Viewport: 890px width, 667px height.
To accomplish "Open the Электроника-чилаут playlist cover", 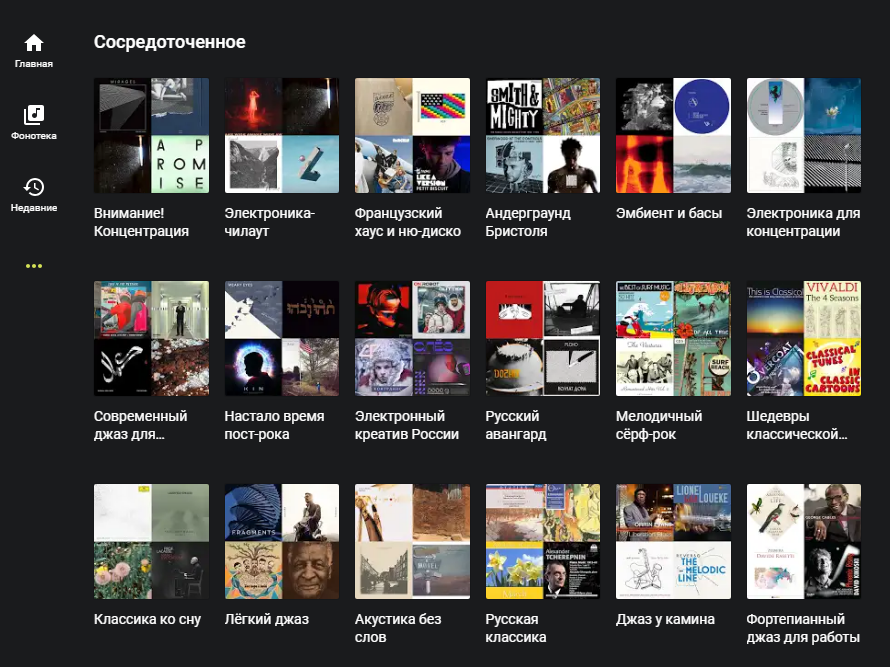I will point(282,136).
